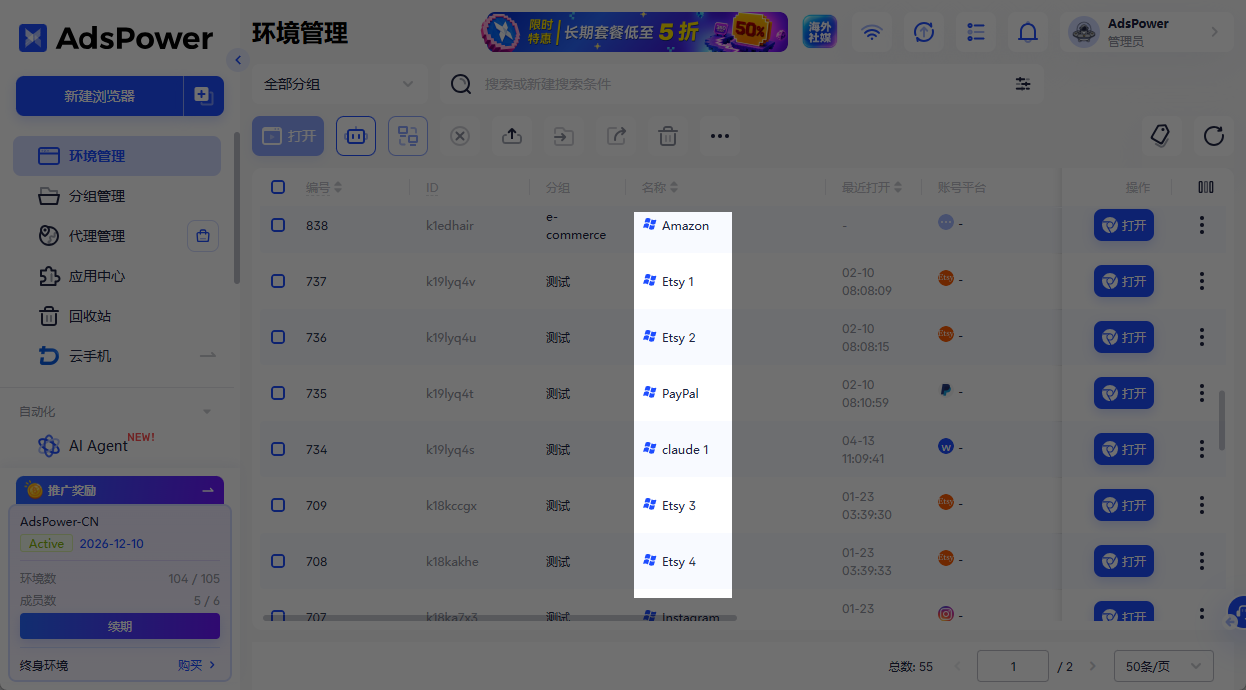The height and width of the screenshot is (690, 1246).
Task: Collapse the sidebar with the arrow handle
Action: [238, 60]
